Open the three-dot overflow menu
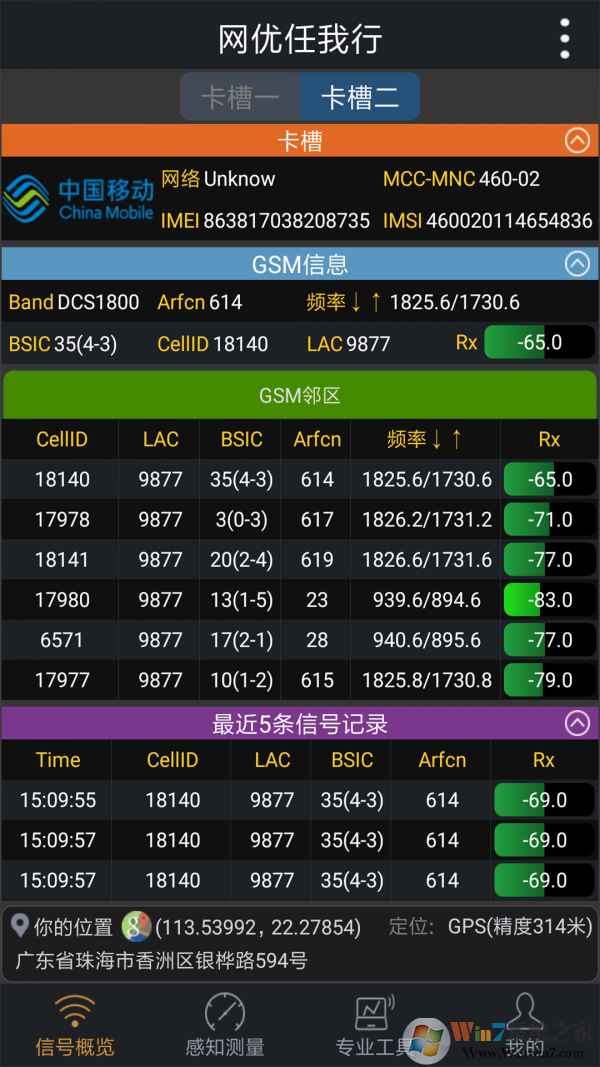Image resolution: width=600 pixels, height=1067 pixels. click(565, 39)
